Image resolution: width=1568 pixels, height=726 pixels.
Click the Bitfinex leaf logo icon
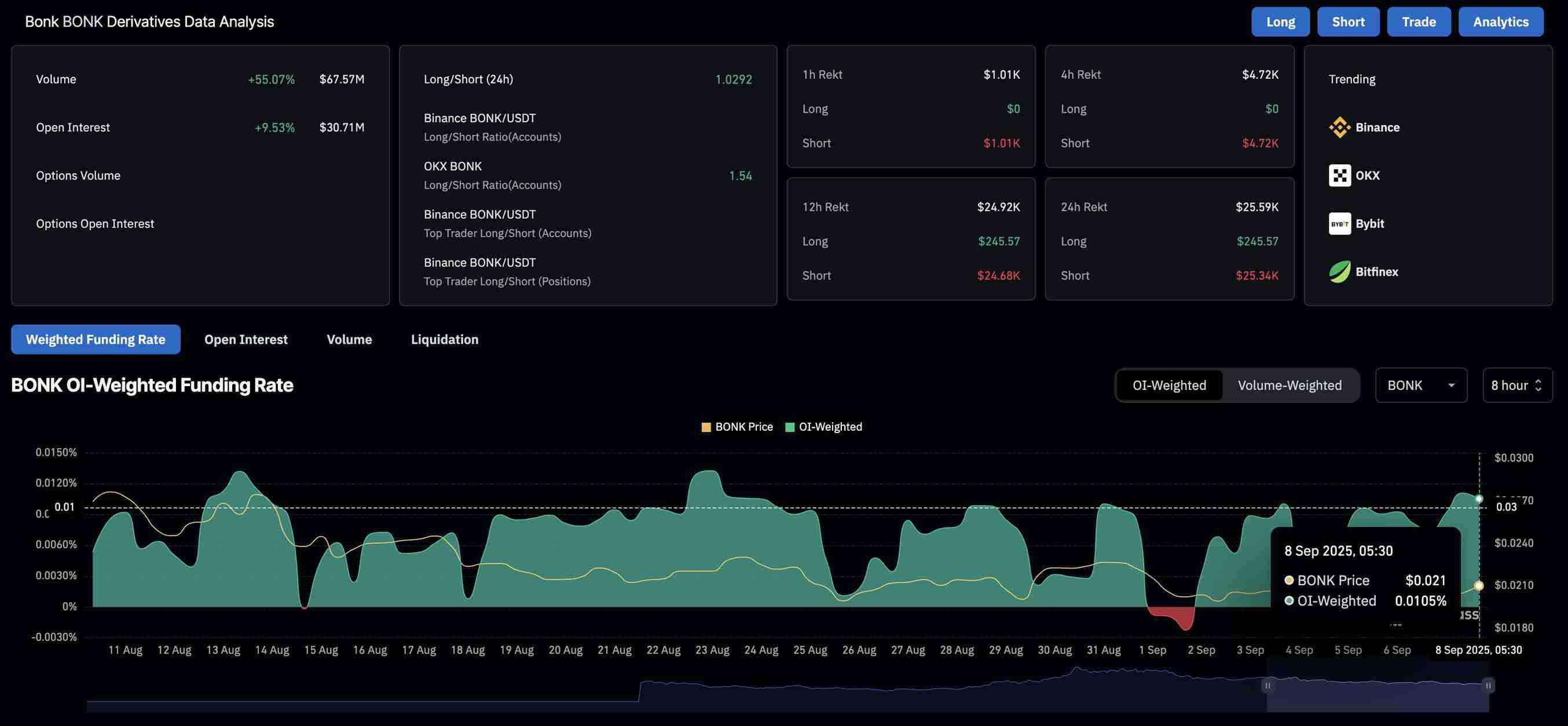(x=1339, y=272)
